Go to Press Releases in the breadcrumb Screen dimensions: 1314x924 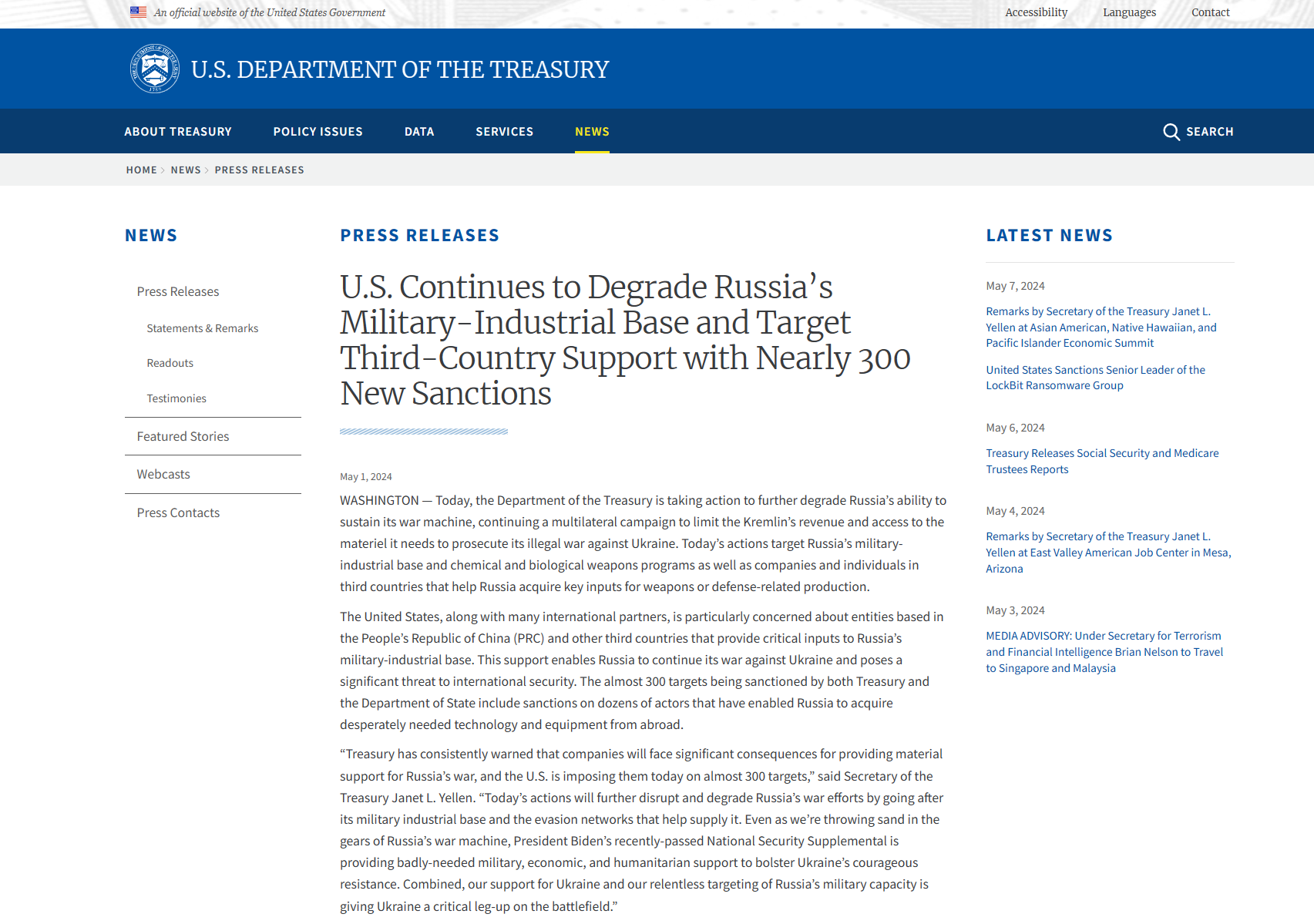pyautogui.click(x=260, y=170)
